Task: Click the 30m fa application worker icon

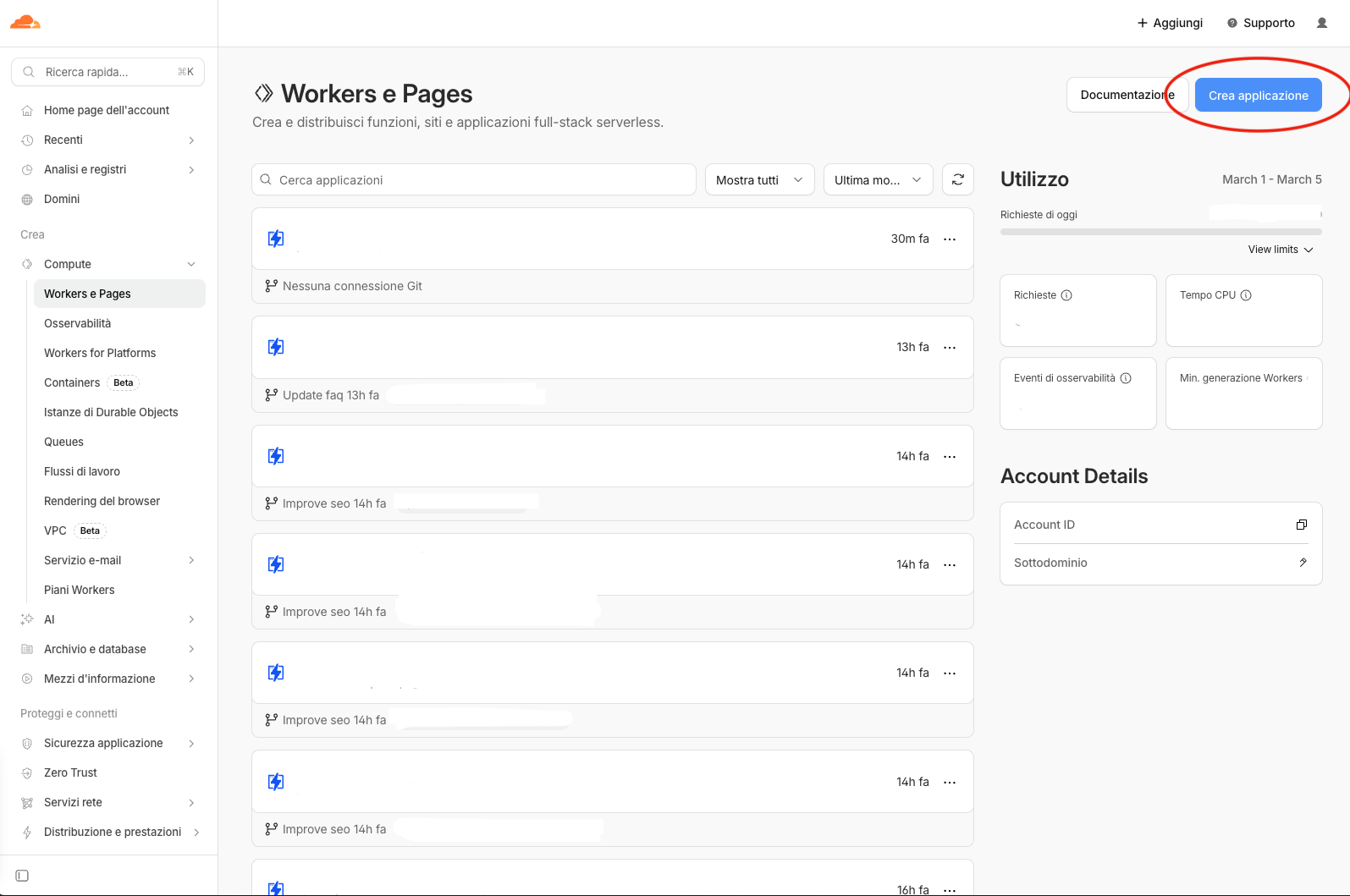Action: [276, 239]
